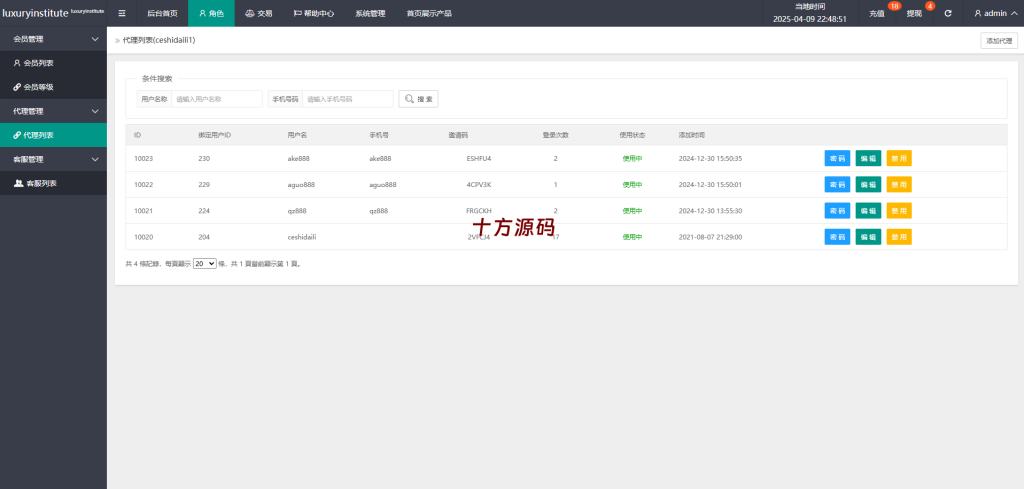1024x489 pixels.
Task: Click the 邀请码 column header
Action: click(x=458, y=135)
